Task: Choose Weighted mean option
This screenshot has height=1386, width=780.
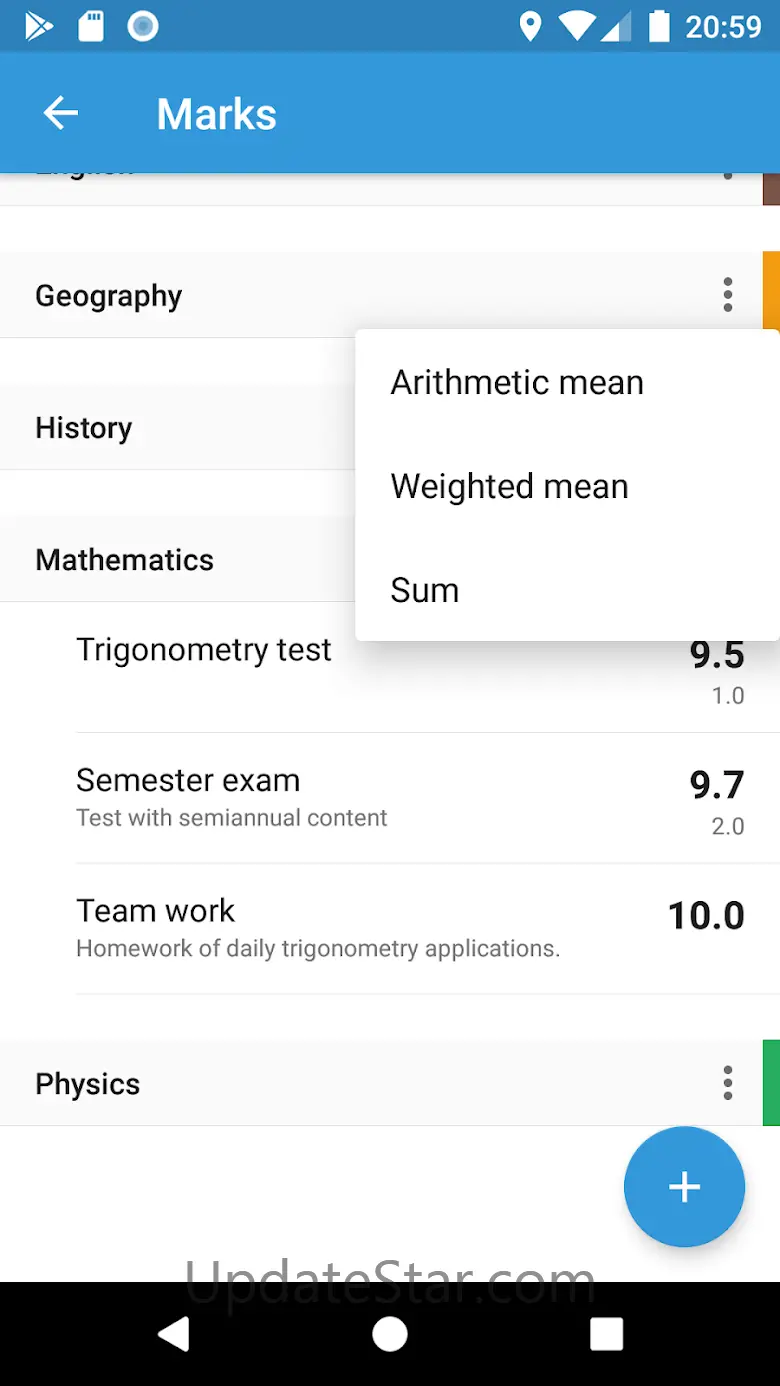Action: [x=509, y=486]
